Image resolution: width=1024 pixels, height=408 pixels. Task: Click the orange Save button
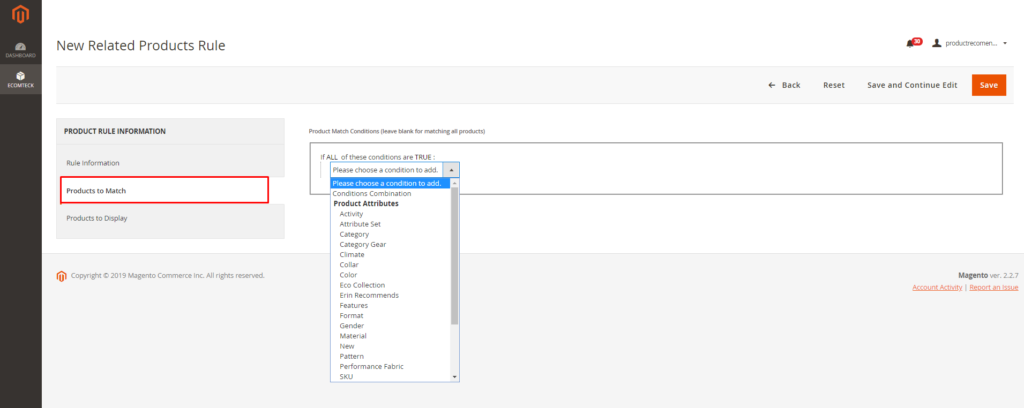coord(988,85)
